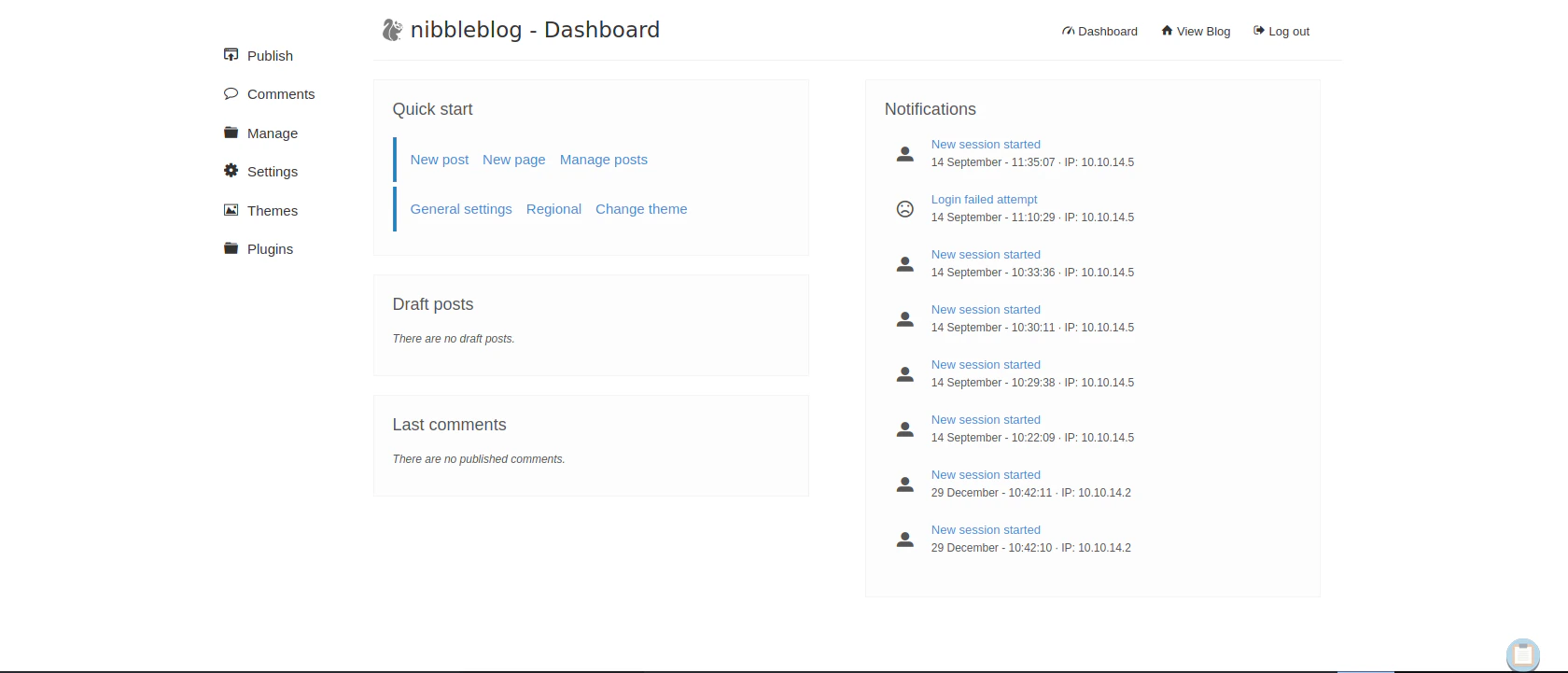Go to Settings in the sidebar
Screen dimensions: 1568x673
[273, 172]
